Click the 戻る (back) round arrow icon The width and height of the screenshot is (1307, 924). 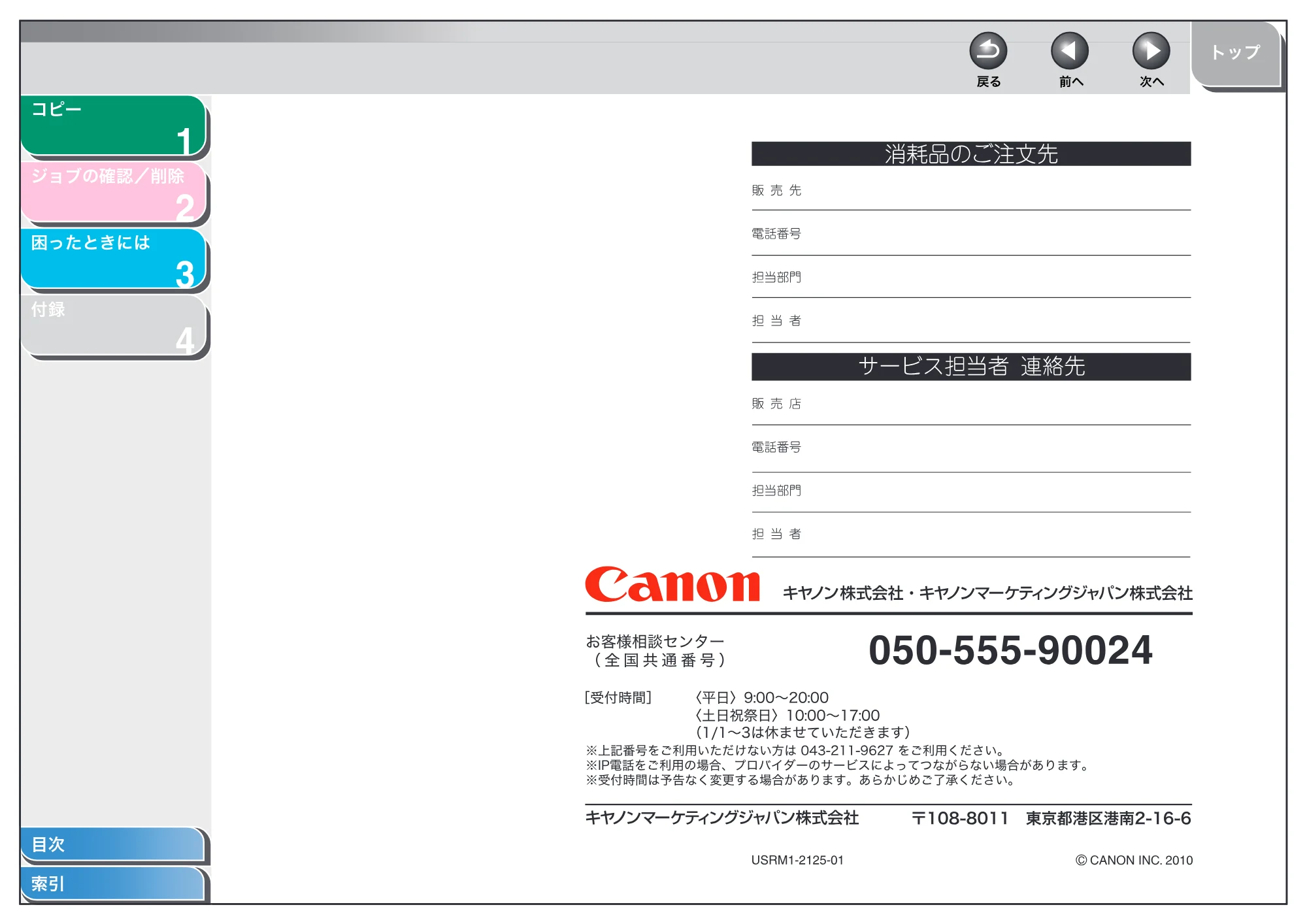pos(988,51)
